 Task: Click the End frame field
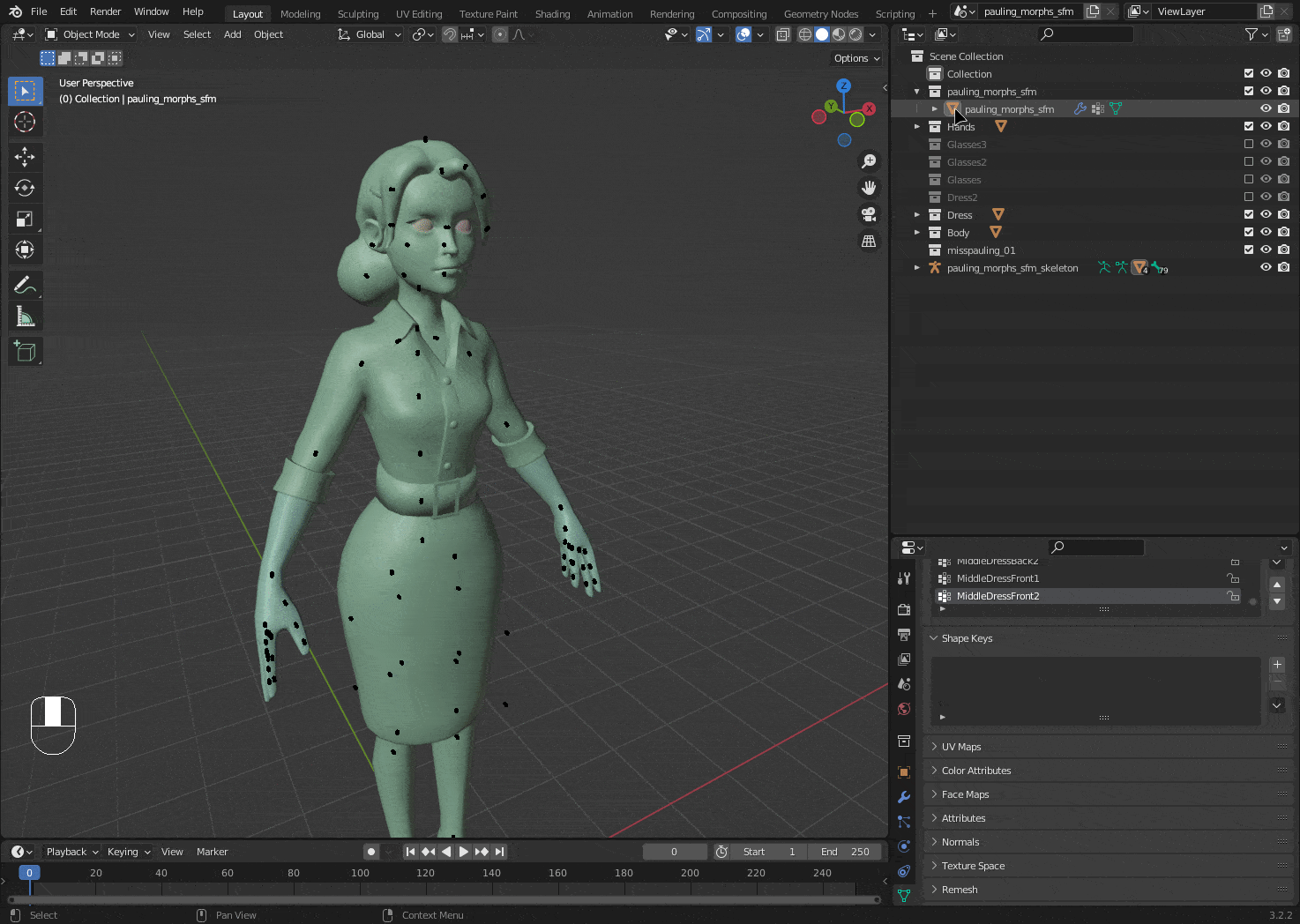pyautogui.click(x=845, y=852)
